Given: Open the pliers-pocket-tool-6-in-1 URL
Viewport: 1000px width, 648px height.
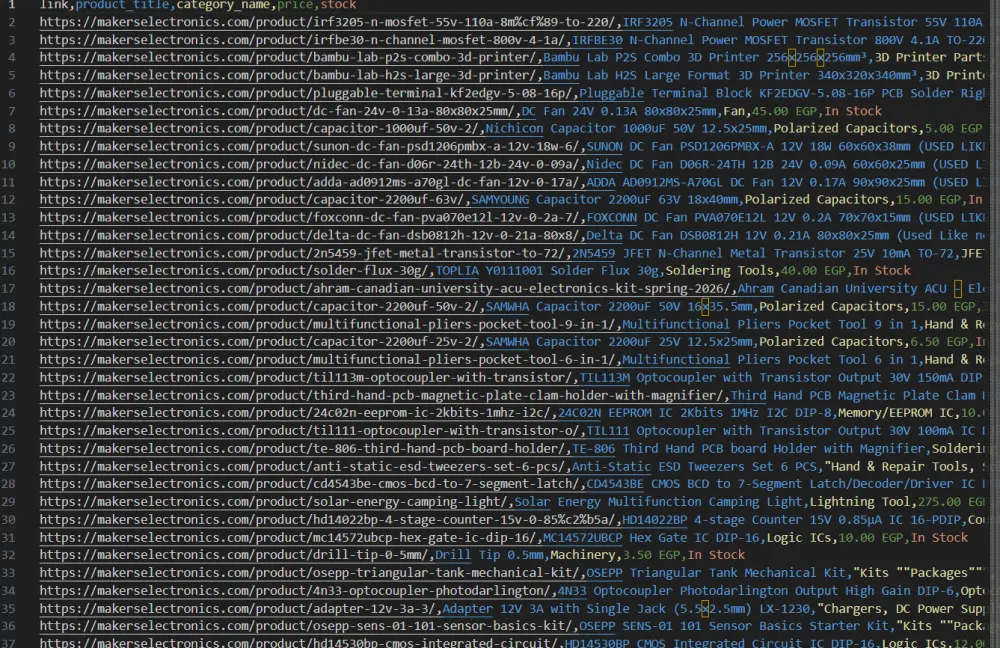Looking at the screenshot, I should click(x=330, y=360).
